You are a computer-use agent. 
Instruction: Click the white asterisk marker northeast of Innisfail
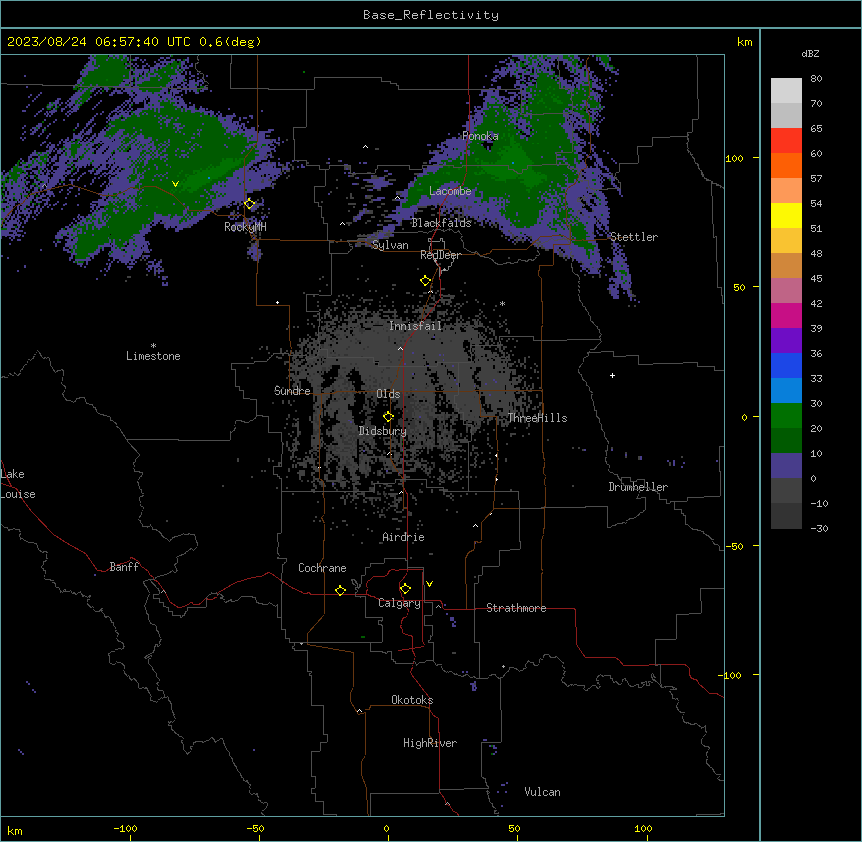pyautogui.click(x=502, y=303)
